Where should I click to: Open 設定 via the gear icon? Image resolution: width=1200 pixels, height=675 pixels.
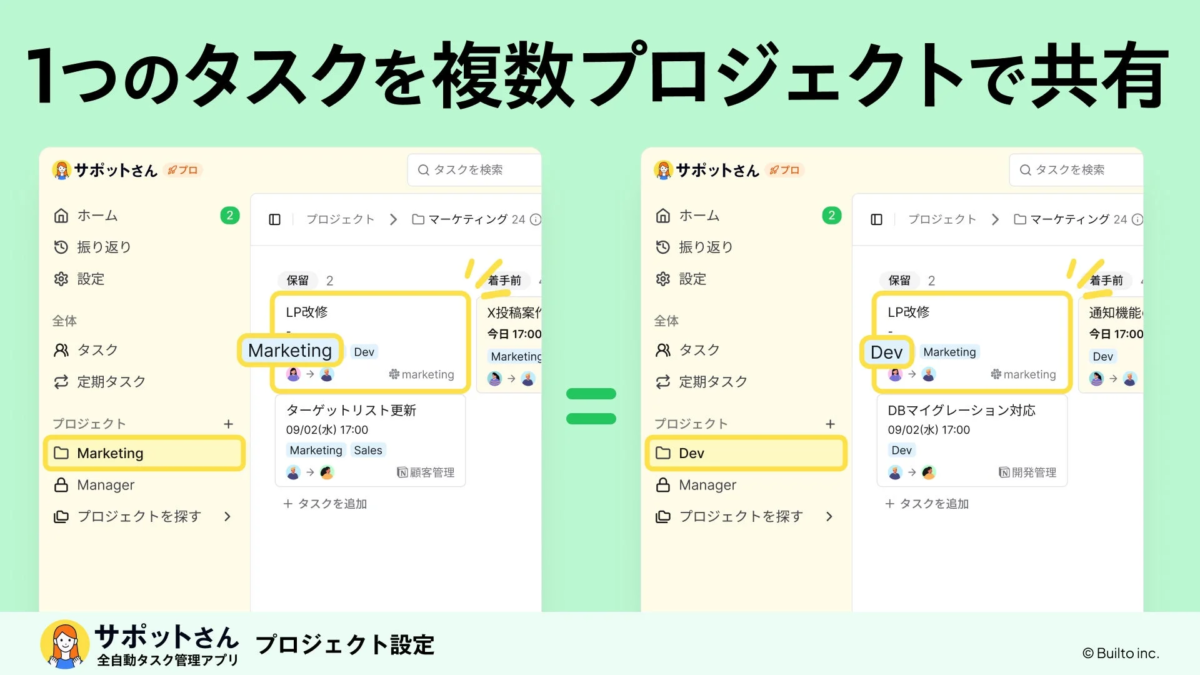[59, 280]
